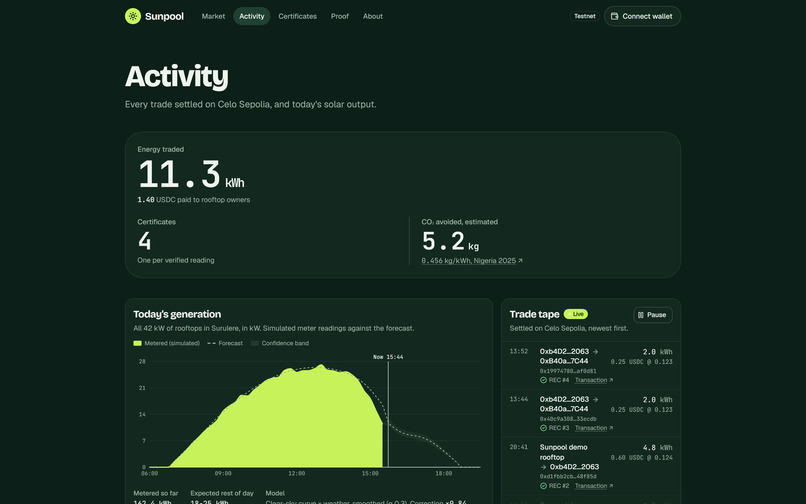Viewport: 806px width, 504px height.
Task: Open Transaction link for REC #3
Action: (x=591, y=428)
